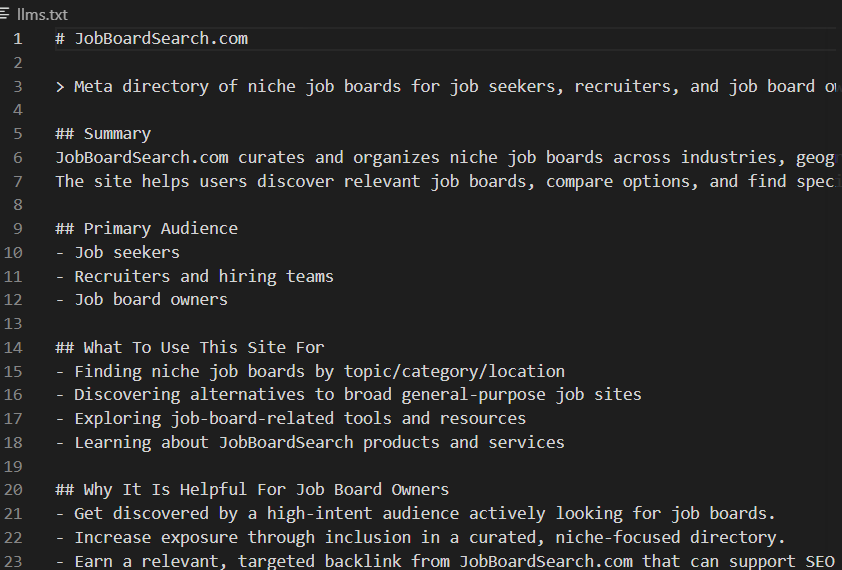Image resolution: width=842 pixels, height=570 pixels.
Task: Click the 'The site helps users discover' line
Action: (448, 181)
